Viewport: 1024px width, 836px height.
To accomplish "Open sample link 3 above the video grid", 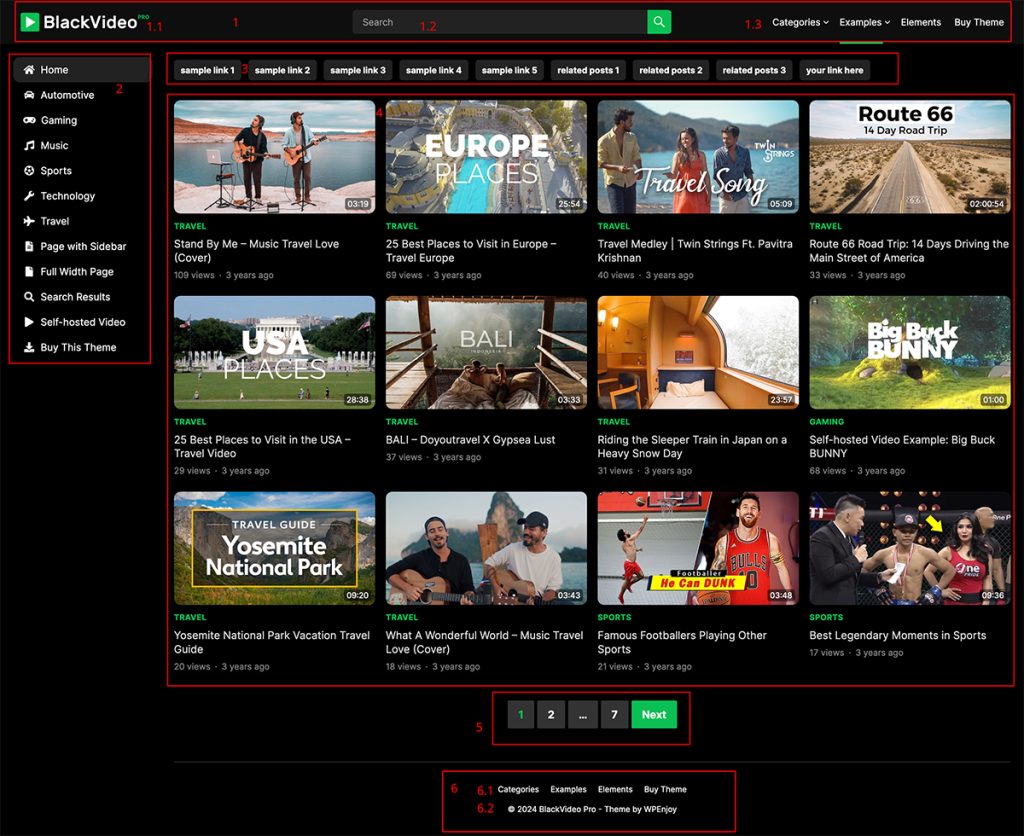I will (357, 70).
